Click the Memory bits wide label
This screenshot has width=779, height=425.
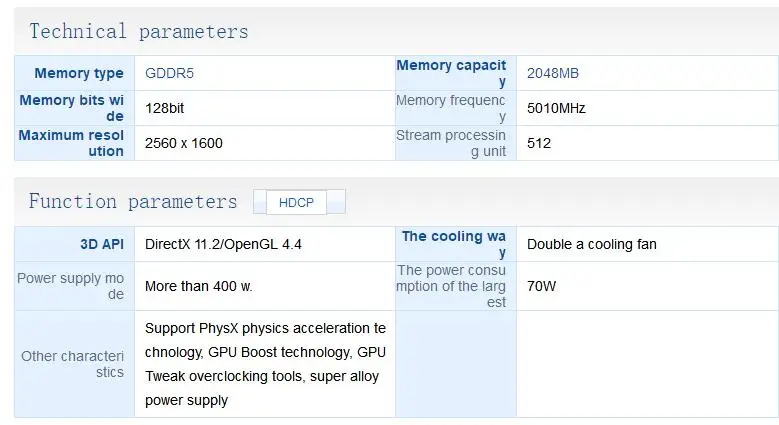(x=72, y=108)
